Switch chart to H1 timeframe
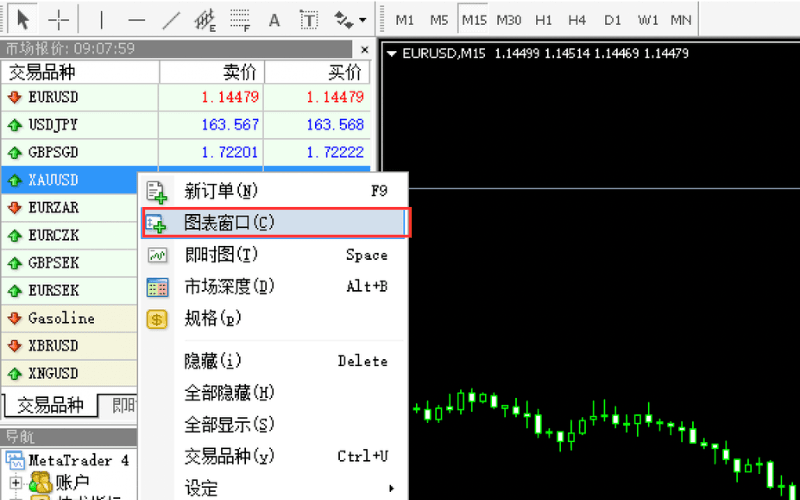This screenshot has height=500, width=800. (x=543, y=20)
